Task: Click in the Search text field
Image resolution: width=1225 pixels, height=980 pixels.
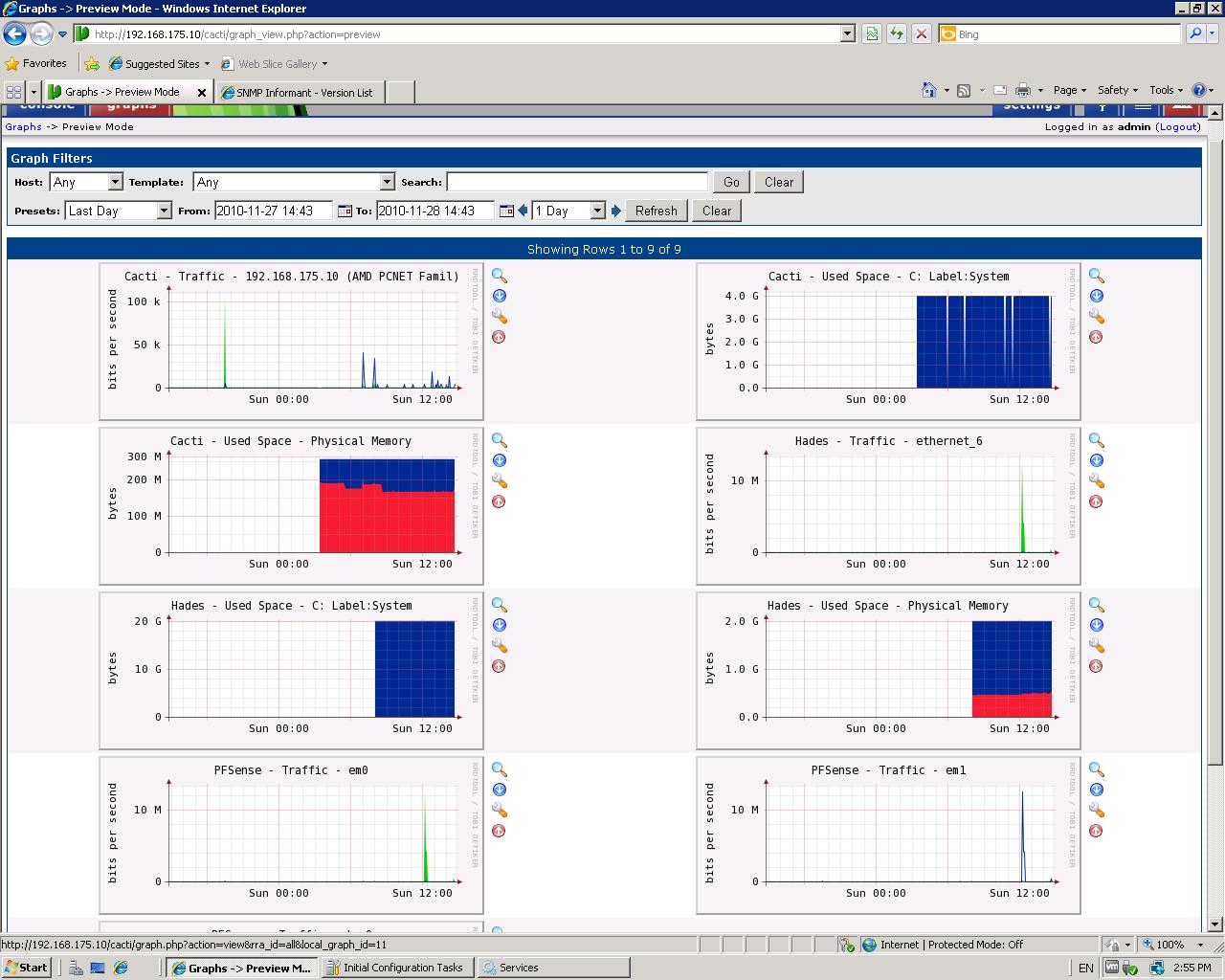Action: (x=577, y=182)
